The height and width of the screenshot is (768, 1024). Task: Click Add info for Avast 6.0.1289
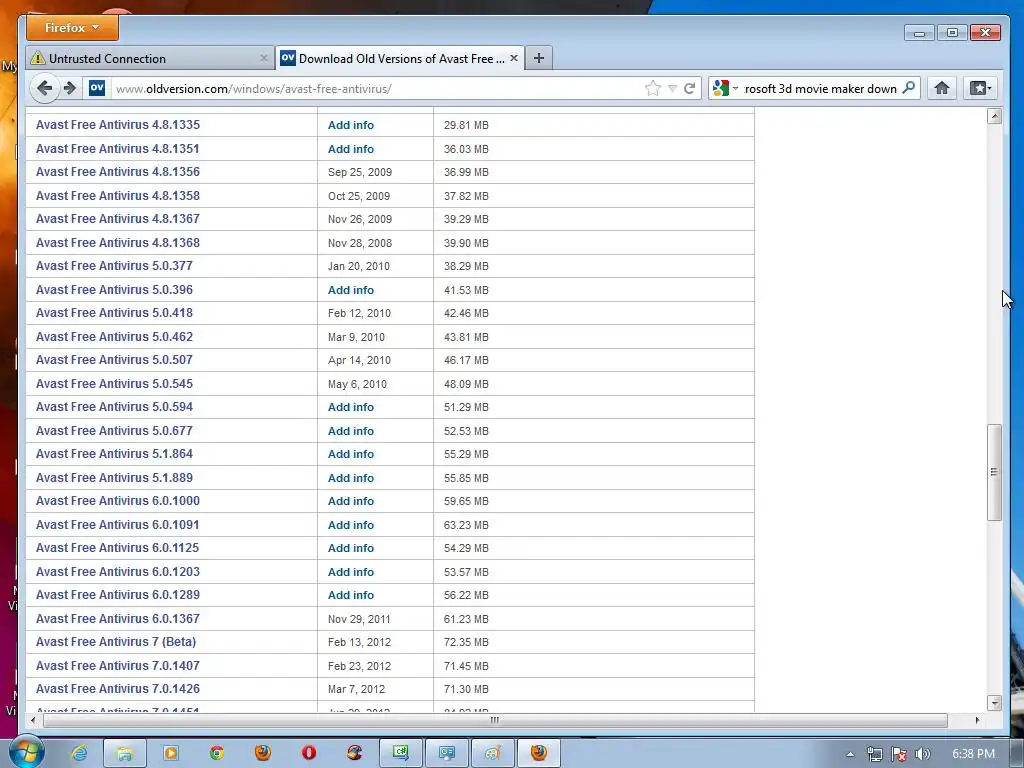click(351, 595)
